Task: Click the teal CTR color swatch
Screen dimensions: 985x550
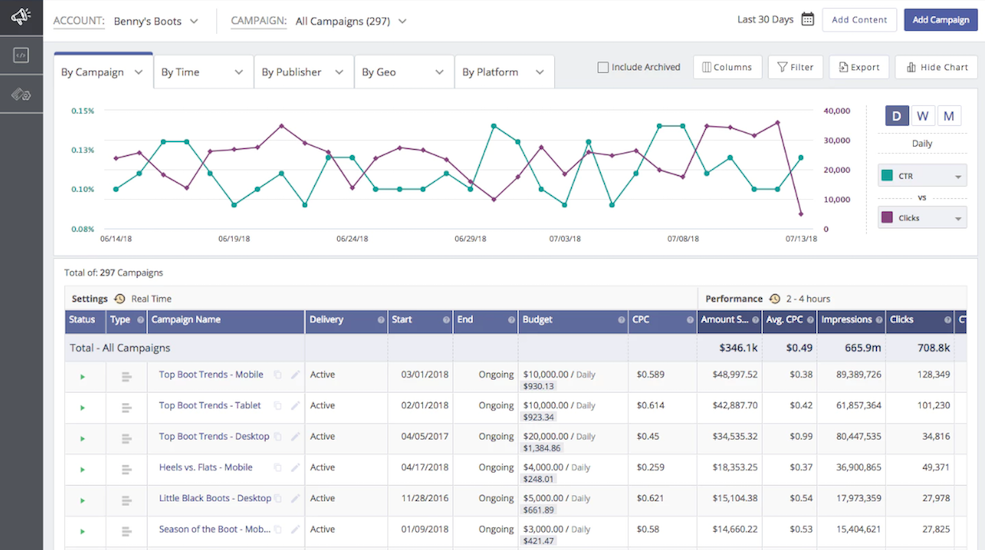Action: 887,177
